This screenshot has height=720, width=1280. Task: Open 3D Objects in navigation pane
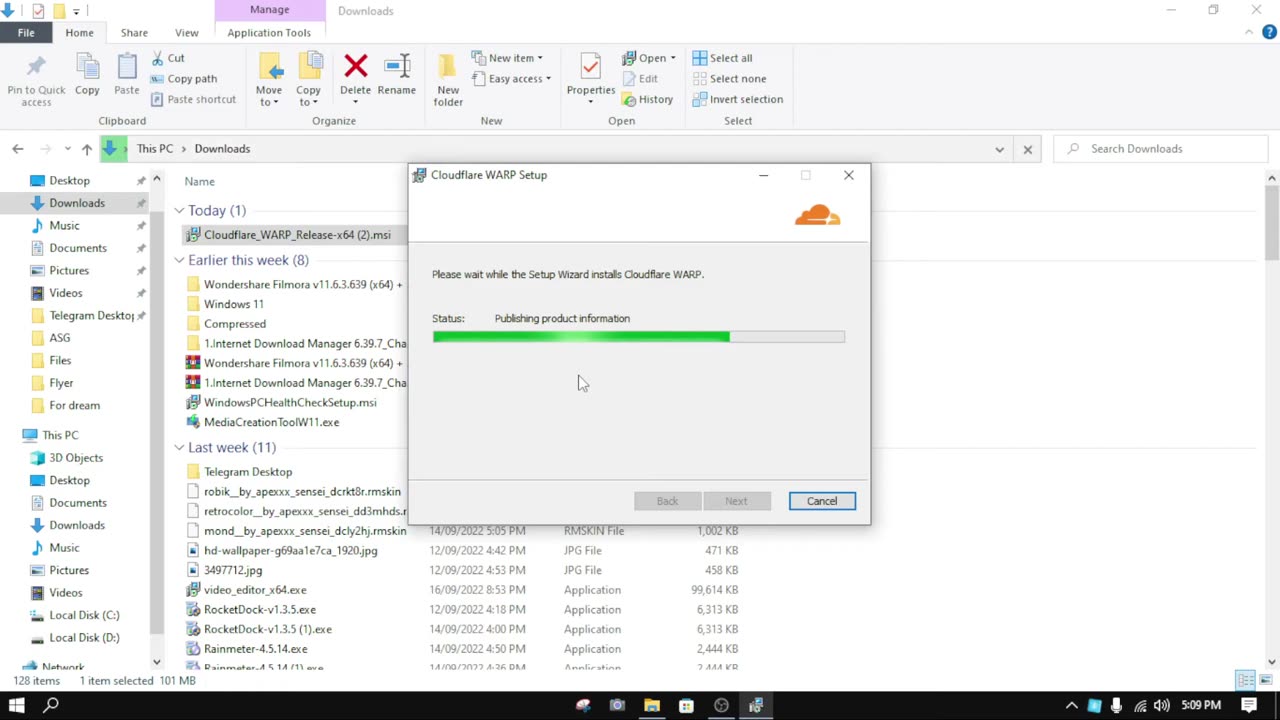tap(76, 457)
